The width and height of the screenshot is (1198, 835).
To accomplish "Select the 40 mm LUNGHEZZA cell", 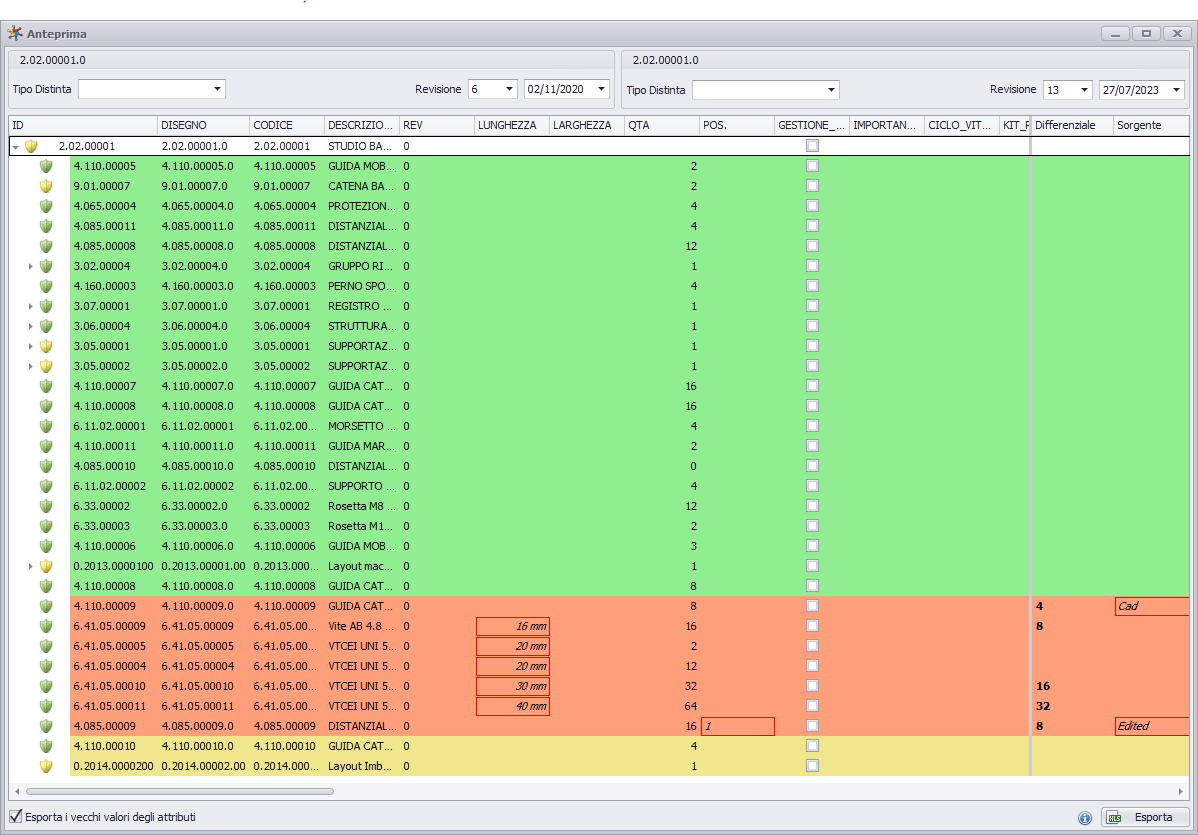I will pos(513,707).
